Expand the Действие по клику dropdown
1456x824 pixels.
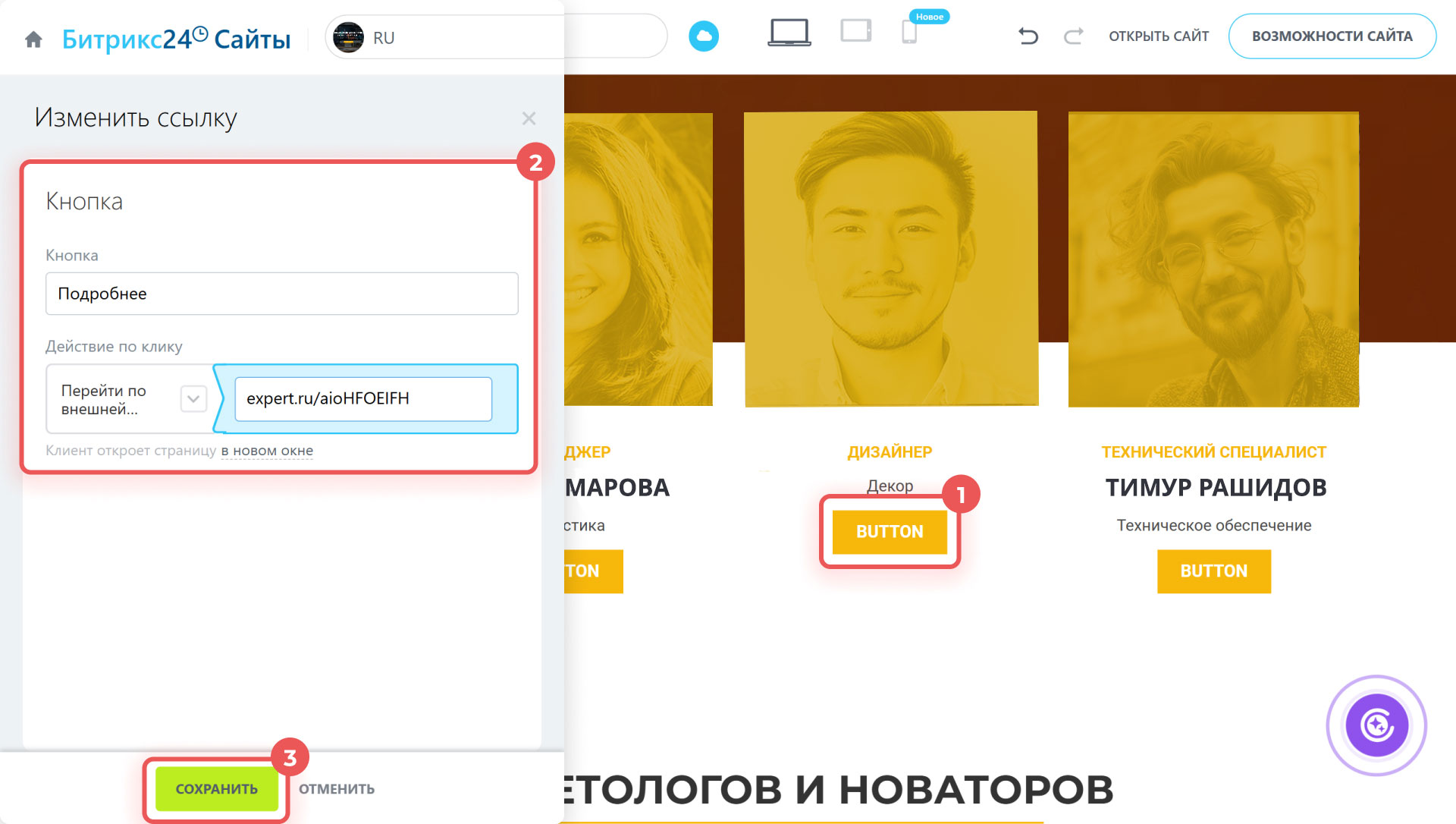tap(195, 398)
